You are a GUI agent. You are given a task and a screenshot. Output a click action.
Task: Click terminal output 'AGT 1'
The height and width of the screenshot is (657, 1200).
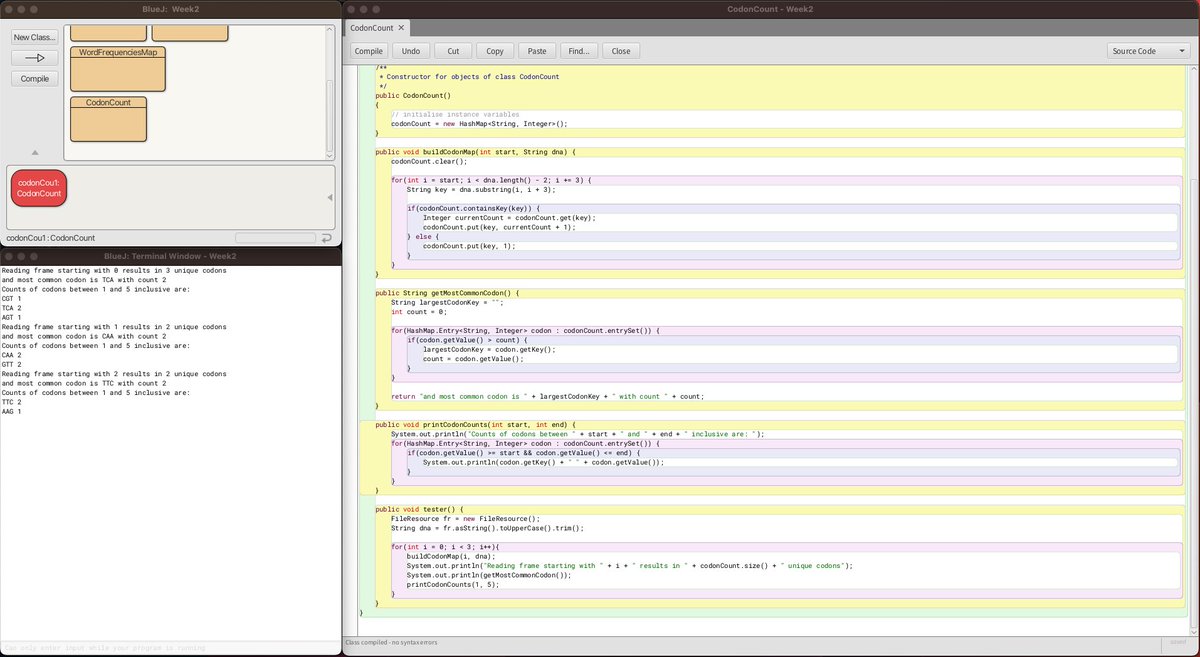click(x=12, y=317)
